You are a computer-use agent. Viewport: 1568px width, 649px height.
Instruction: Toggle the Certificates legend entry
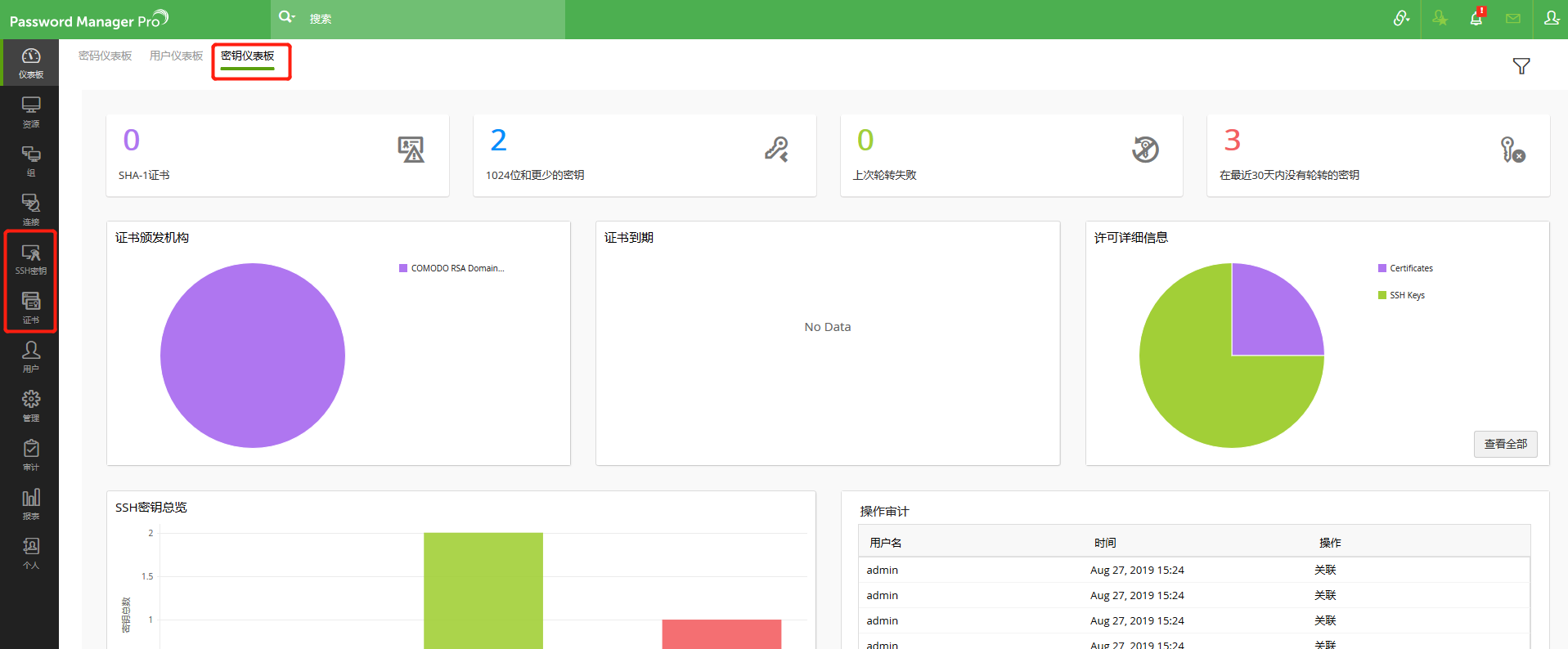(1405, 268)
